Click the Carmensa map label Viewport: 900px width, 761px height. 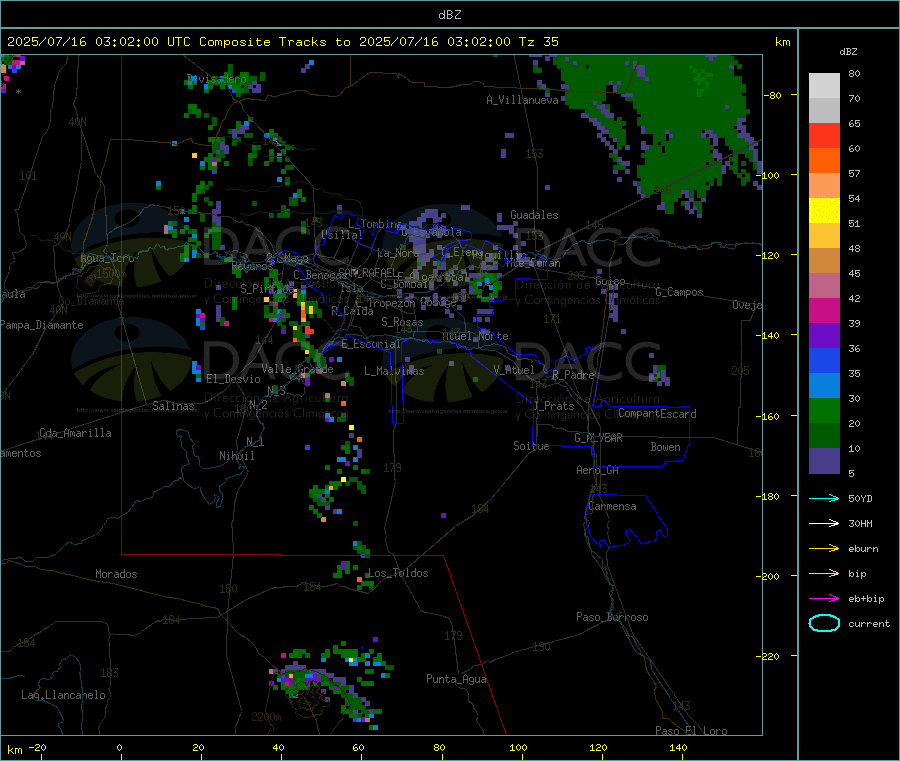coord(612,506)
